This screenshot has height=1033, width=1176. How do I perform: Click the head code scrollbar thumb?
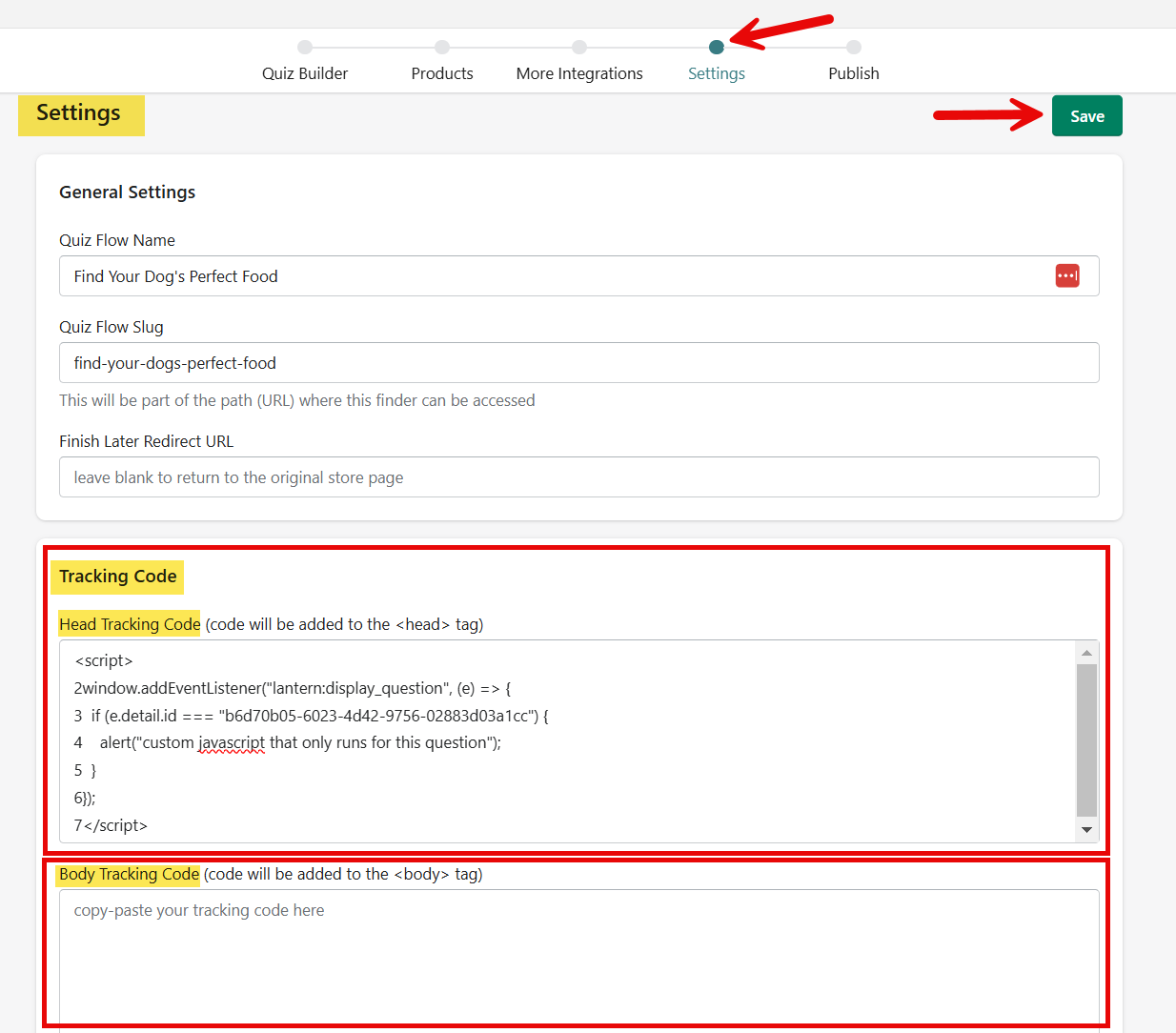(x=1086, y=740)
